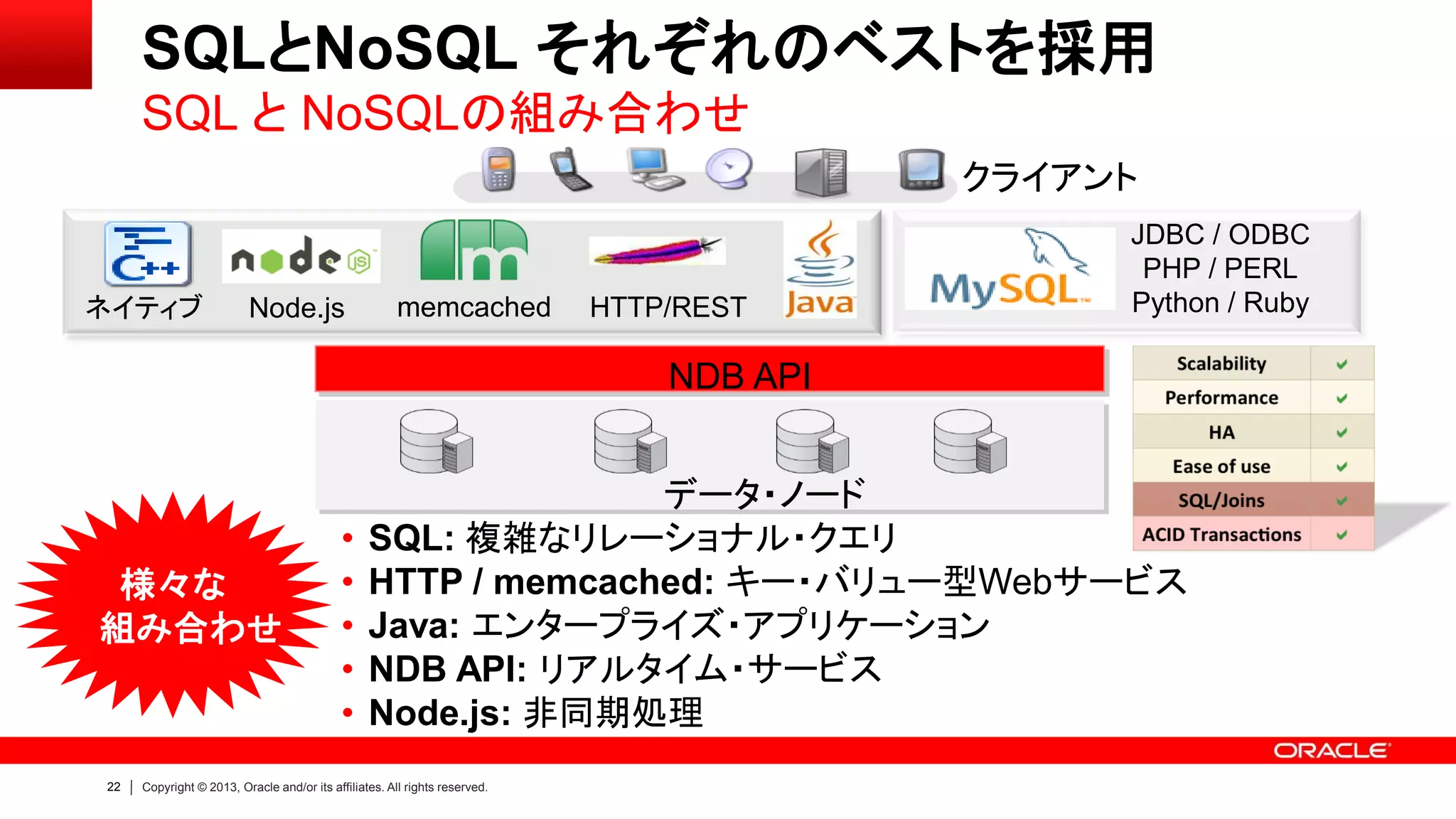Click the MySQL dolphin logo
Screen dimensions: 1456x819
tap(1010, 269)
